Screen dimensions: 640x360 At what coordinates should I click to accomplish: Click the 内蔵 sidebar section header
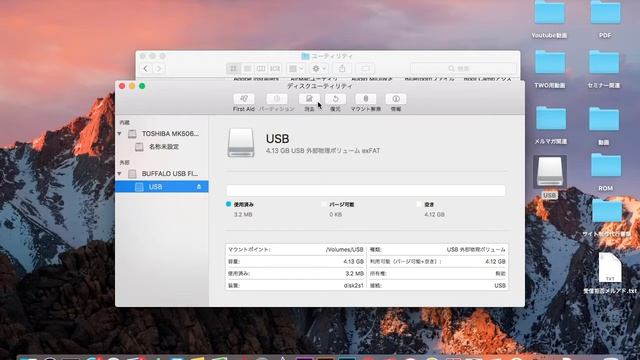[x=124, y=122]
